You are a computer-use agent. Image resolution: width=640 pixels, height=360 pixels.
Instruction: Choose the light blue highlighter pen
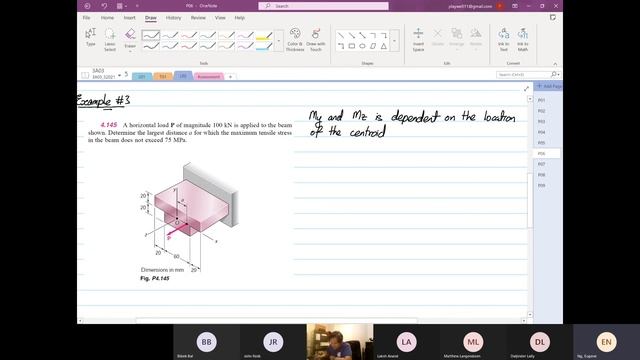264,46
